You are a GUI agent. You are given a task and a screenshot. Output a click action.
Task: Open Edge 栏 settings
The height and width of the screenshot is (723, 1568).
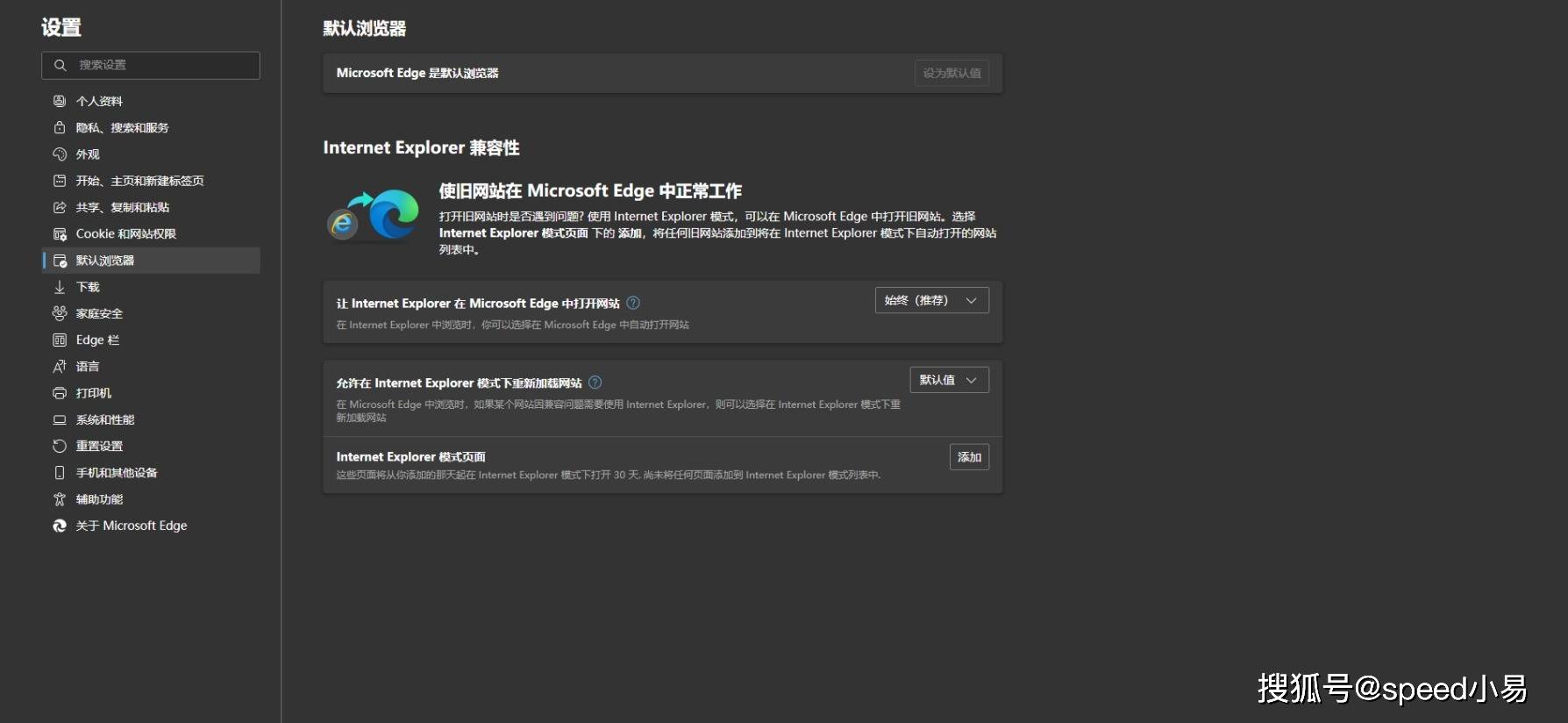click(x=151, y=340)
